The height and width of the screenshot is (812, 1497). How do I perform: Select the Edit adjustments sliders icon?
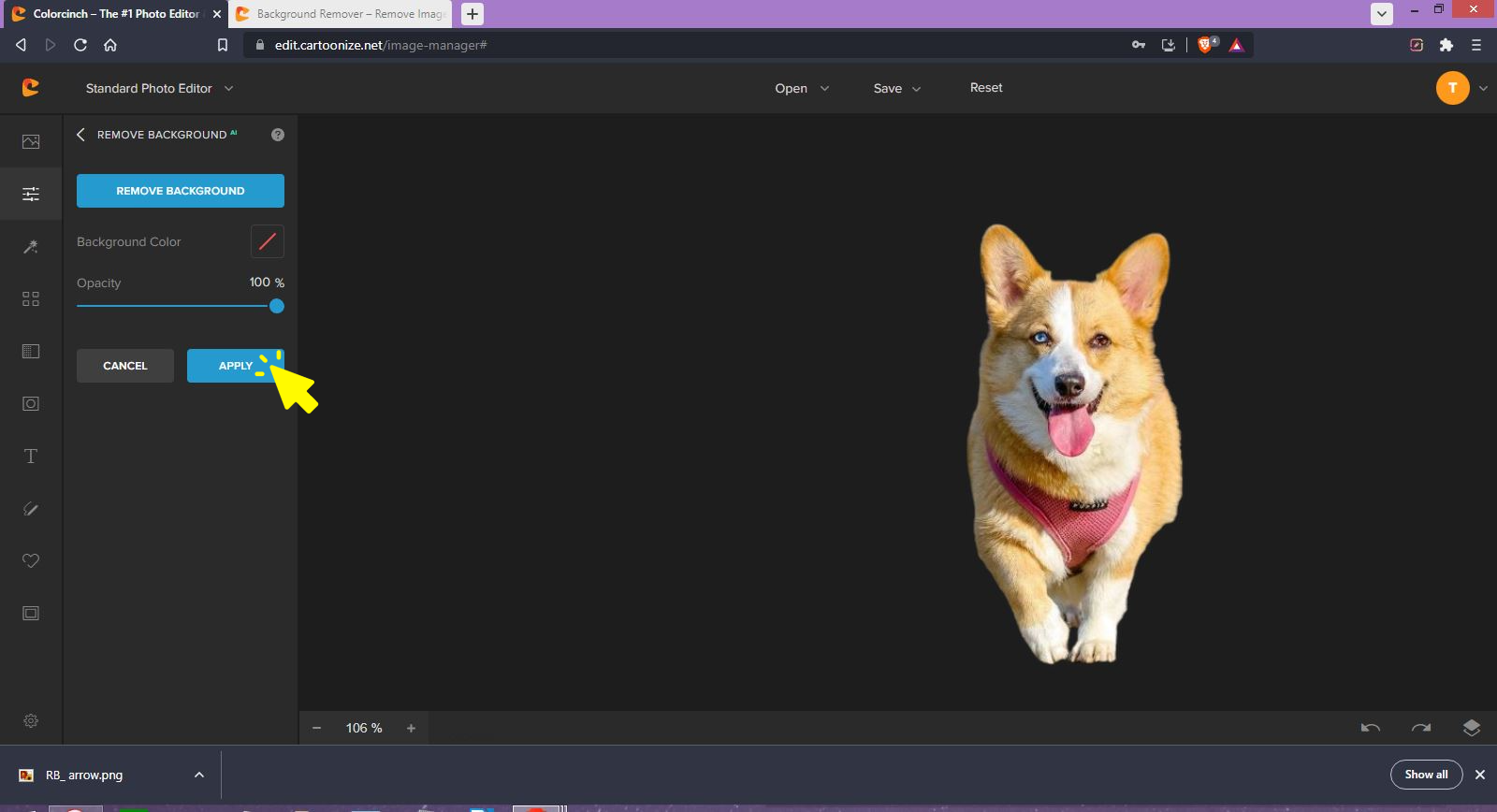31,194
